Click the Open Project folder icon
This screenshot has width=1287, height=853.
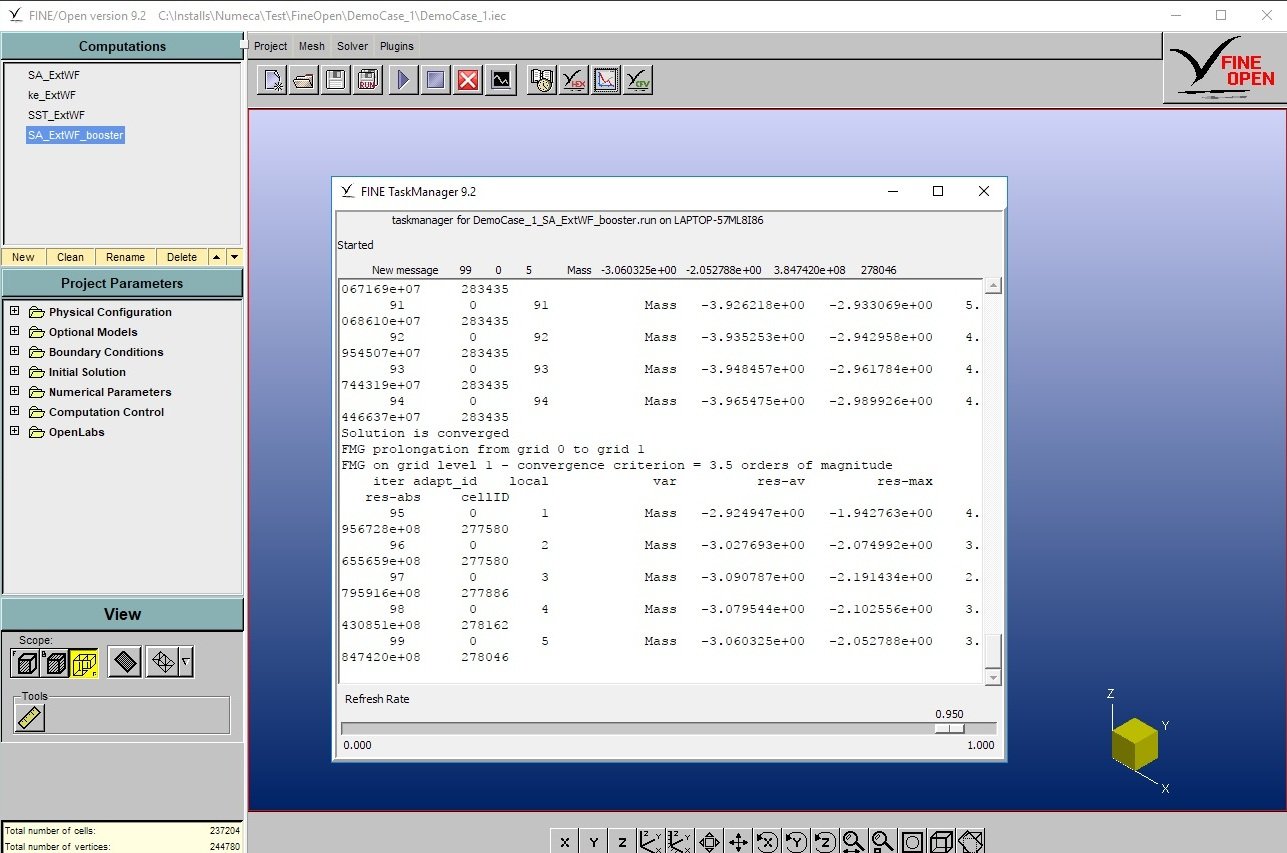[x=304, y=80]
